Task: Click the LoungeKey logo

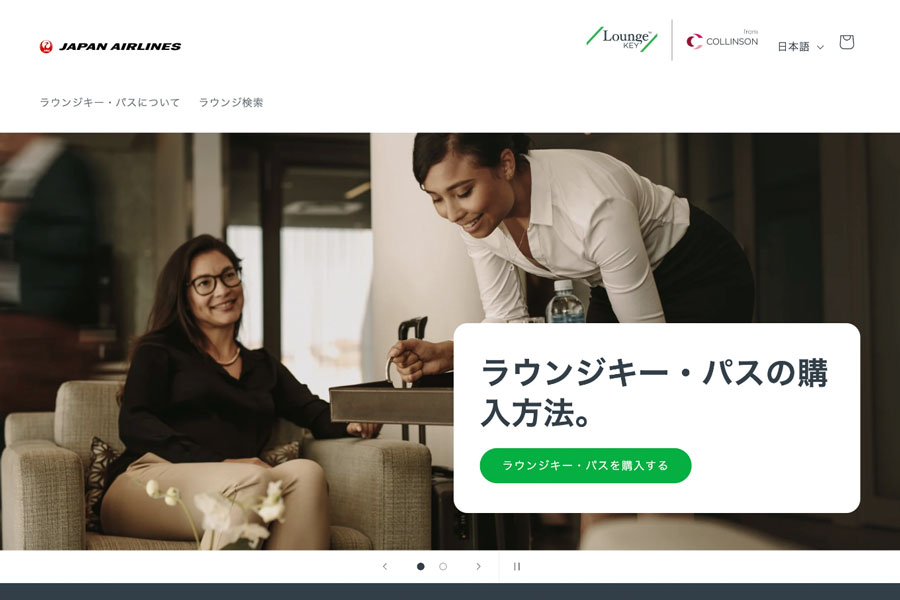Action: [622, 39]
